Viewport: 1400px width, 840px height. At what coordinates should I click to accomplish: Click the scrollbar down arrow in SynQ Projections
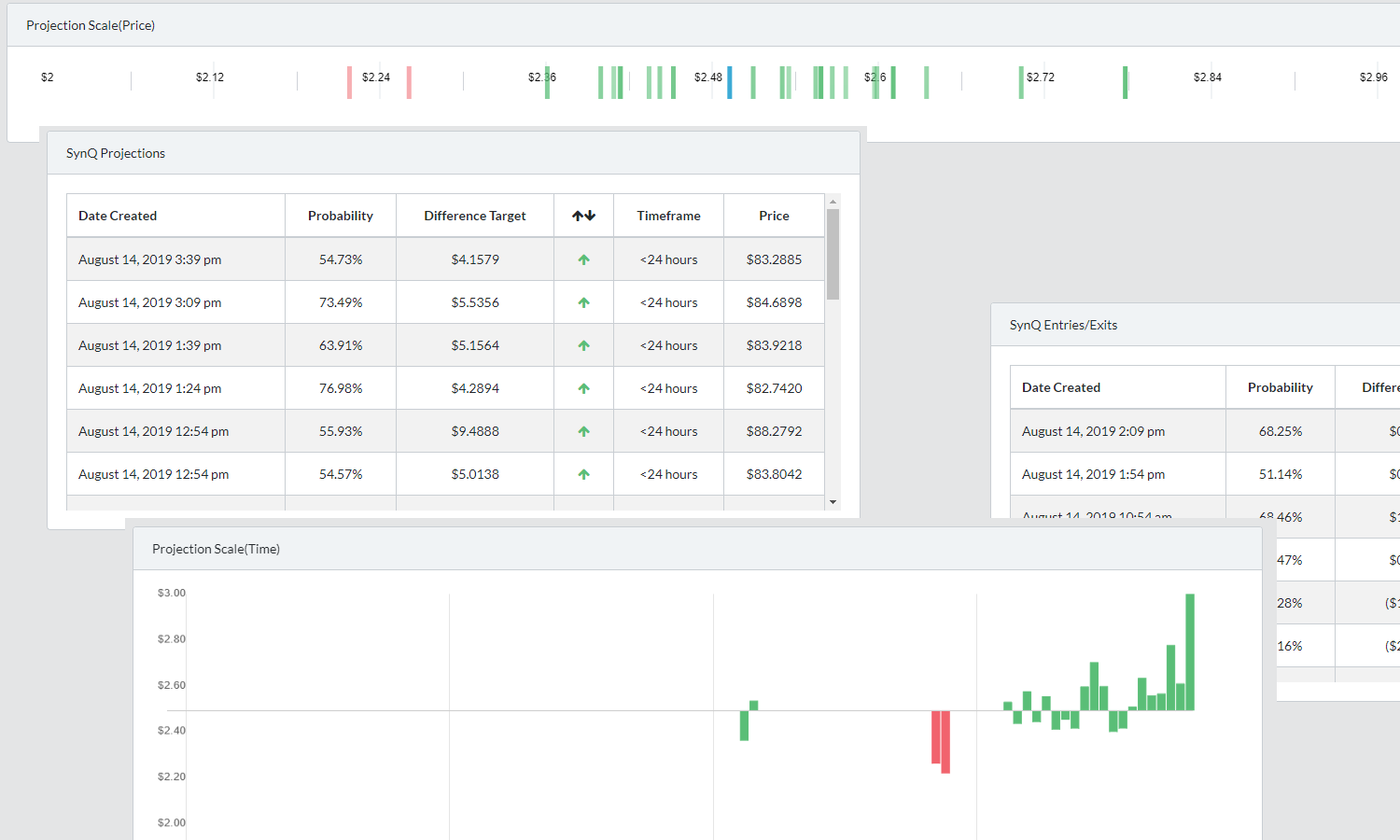click(x=833, y=502)
